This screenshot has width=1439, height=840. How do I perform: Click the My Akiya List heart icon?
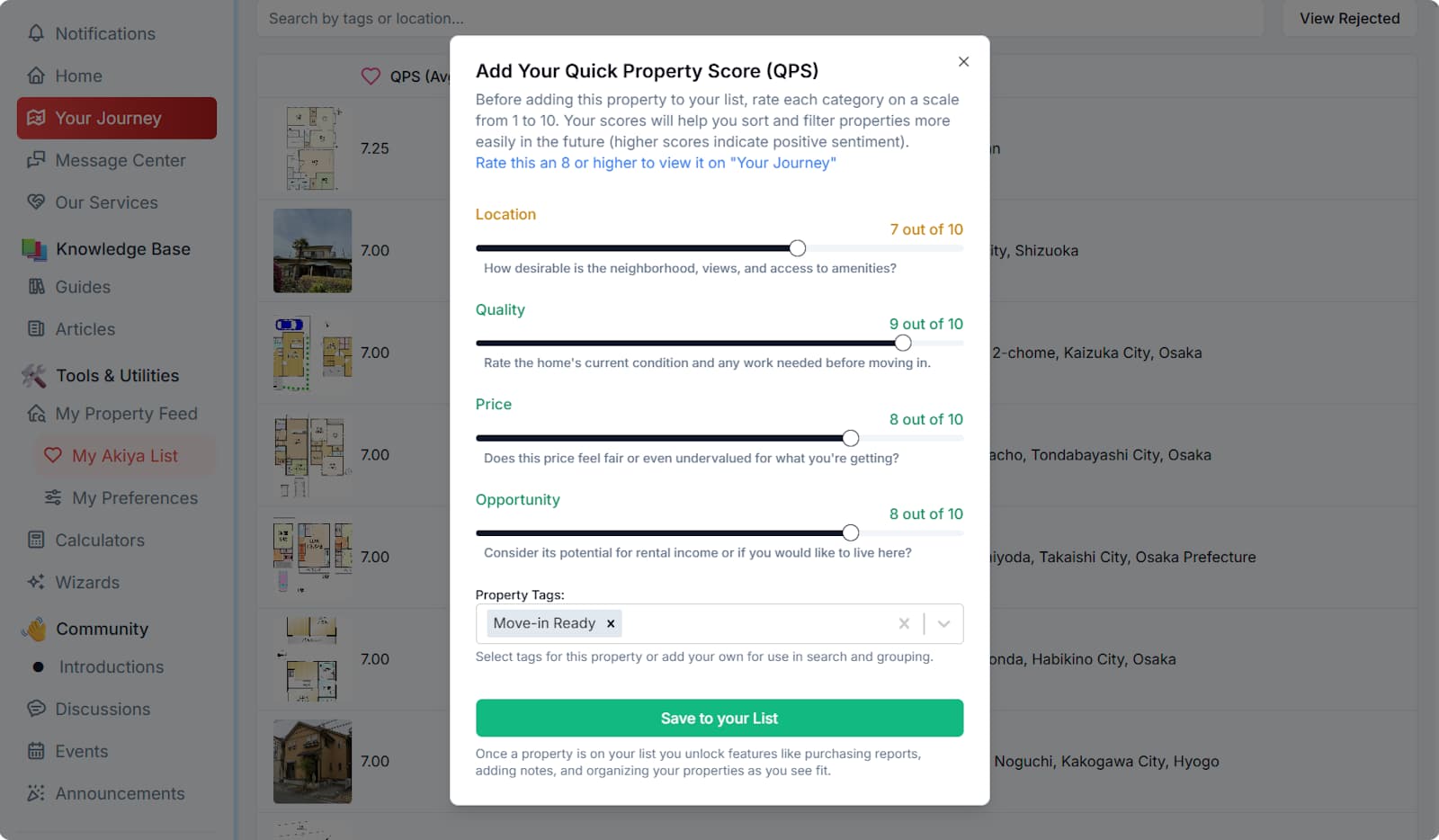point(53,456)
